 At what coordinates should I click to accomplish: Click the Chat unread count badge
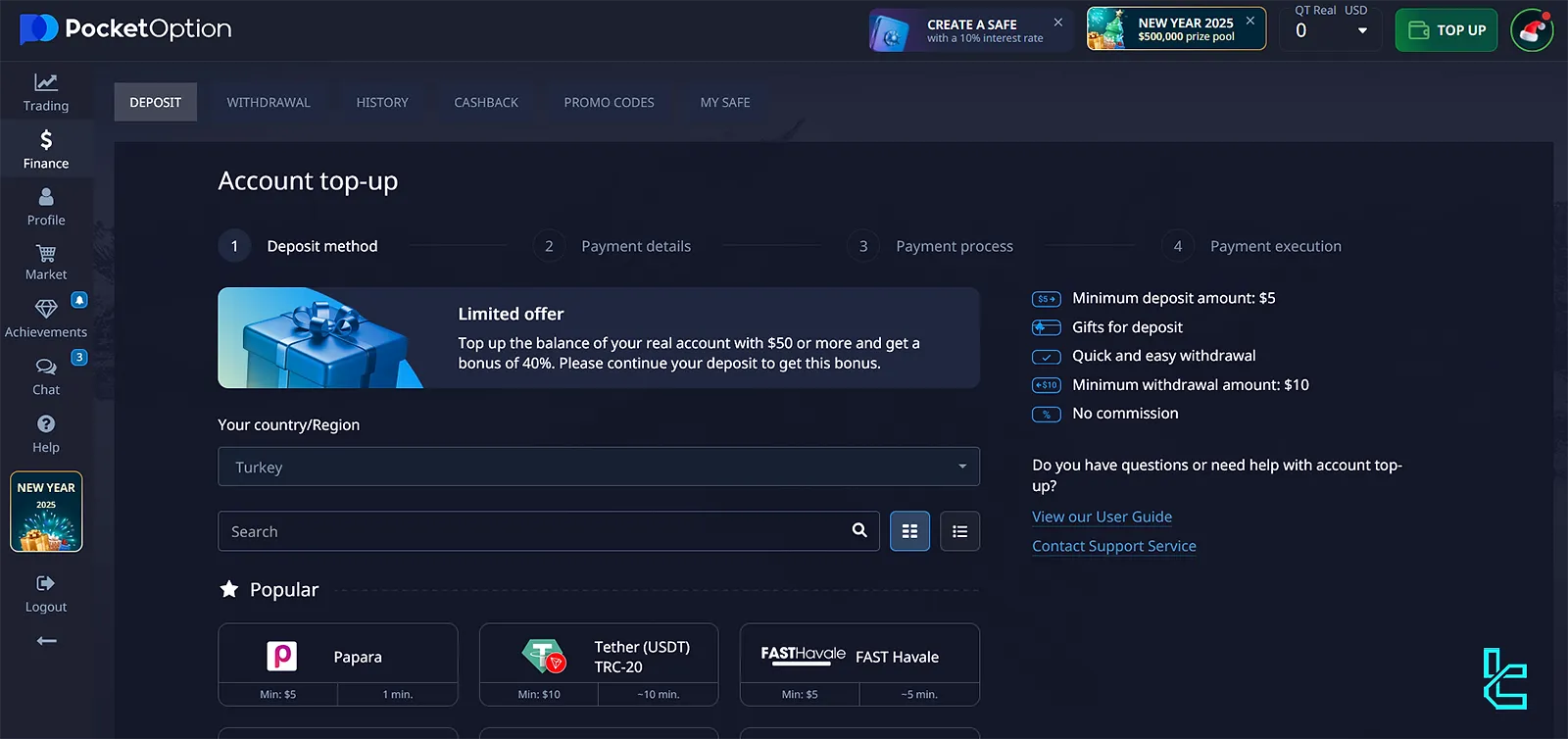(x=79, y=357)
